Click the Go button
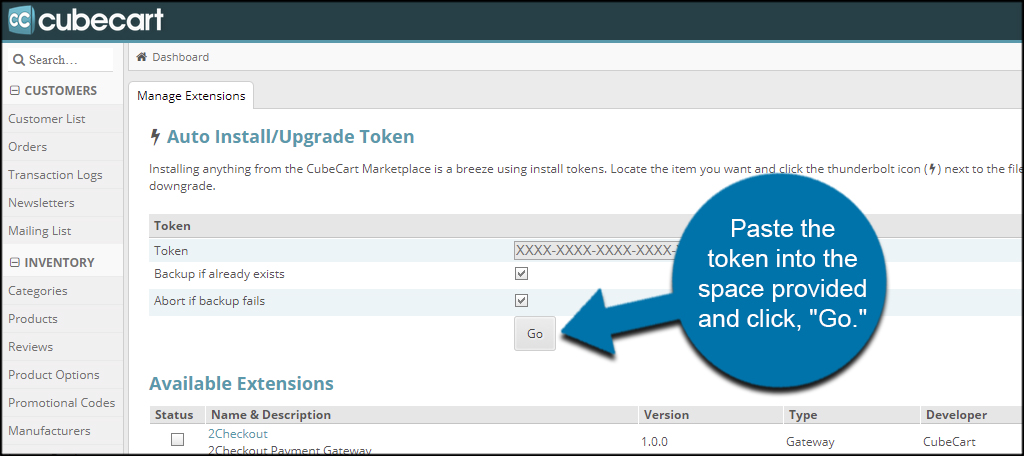 tap(535, 334)
